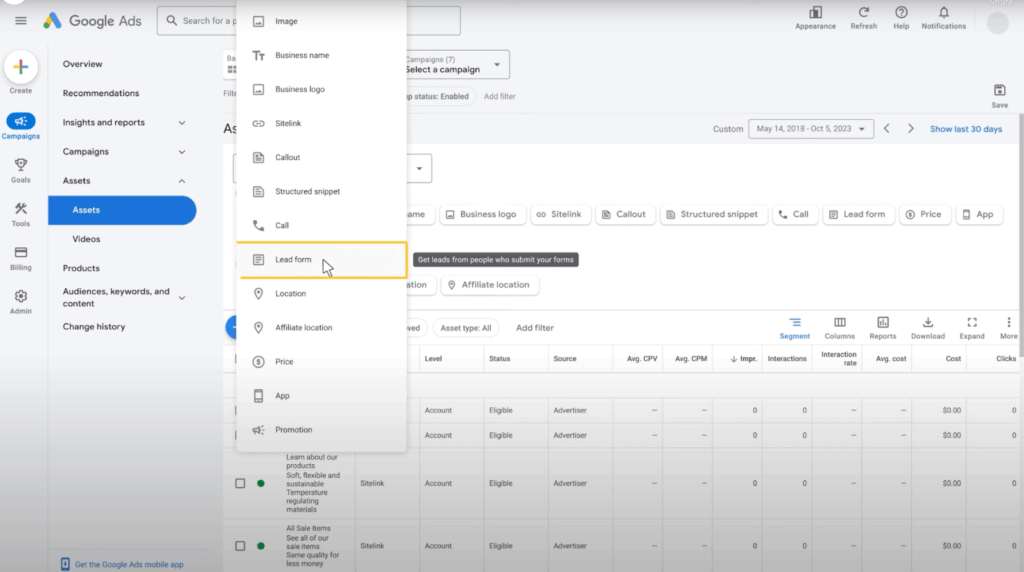Select Promotion menu item

pyautogui.click(x=321, y=430)
